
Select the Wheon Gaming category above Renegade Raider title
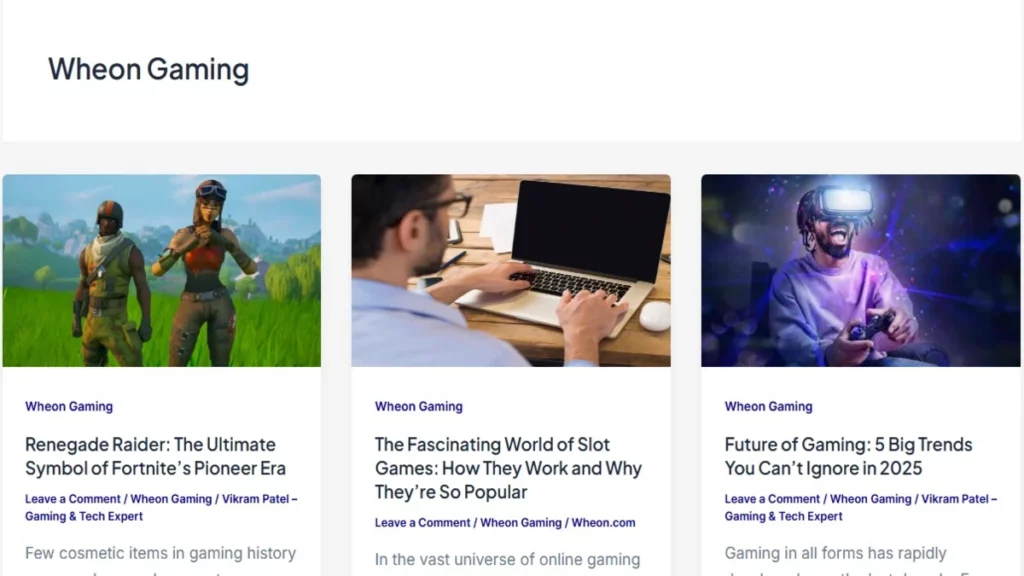pyautogui.click(x=68, y=406)
